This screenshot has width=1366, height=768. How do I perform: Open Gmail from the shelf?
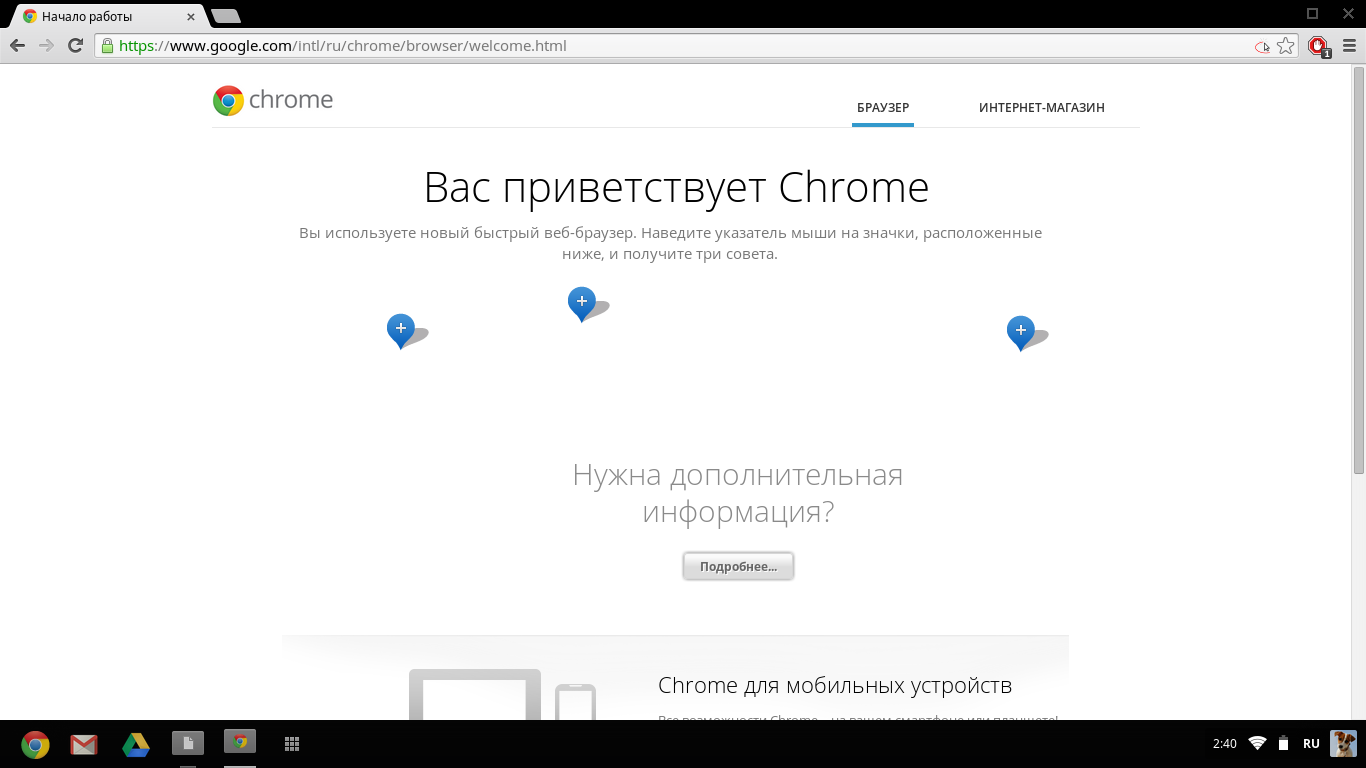[84, 744]
